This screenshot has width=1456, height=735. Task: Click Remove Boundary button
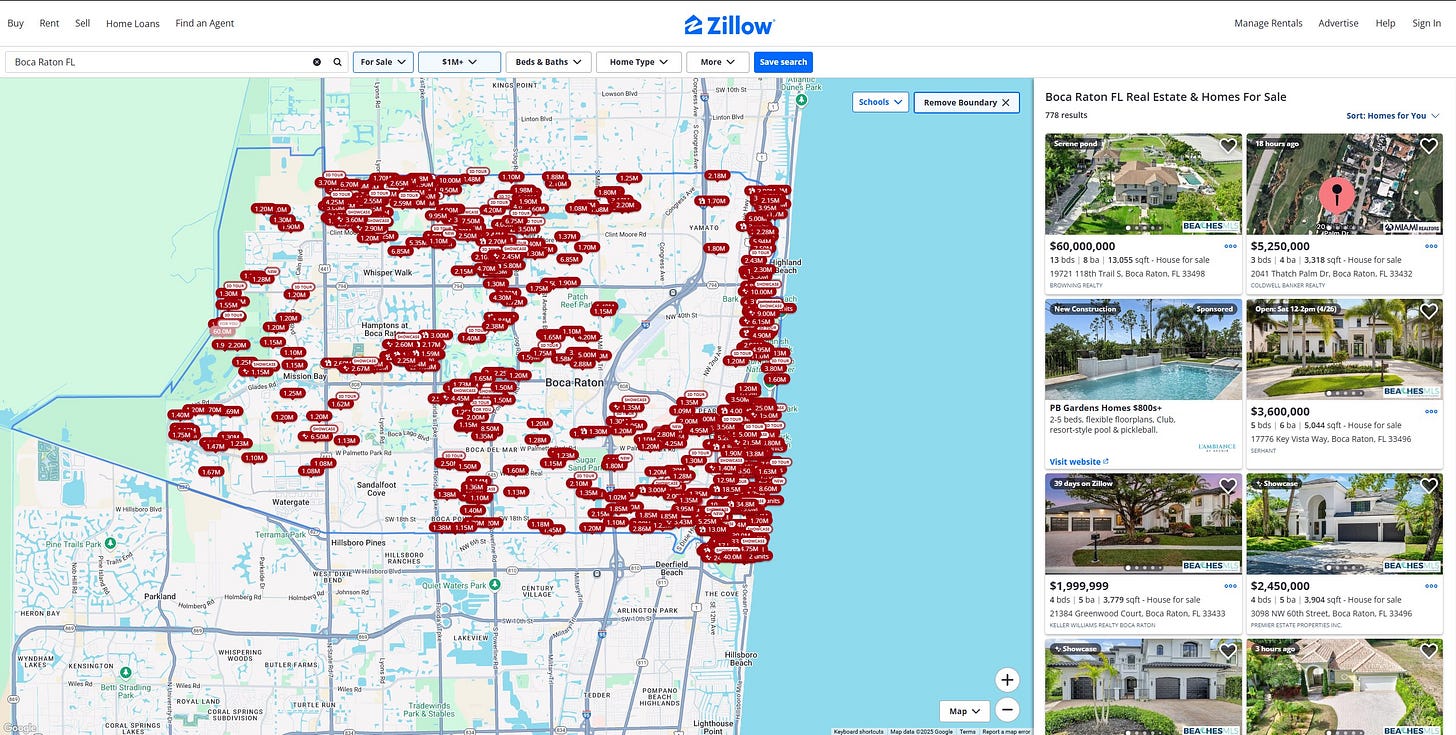point(966,102)
